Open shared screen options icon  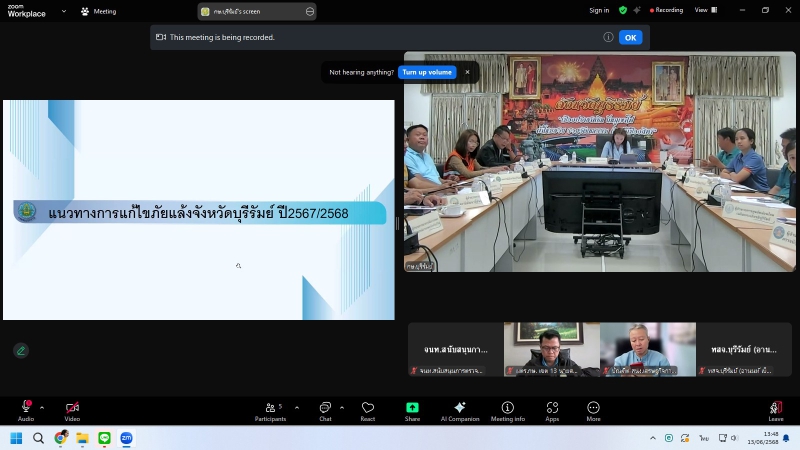310,11
